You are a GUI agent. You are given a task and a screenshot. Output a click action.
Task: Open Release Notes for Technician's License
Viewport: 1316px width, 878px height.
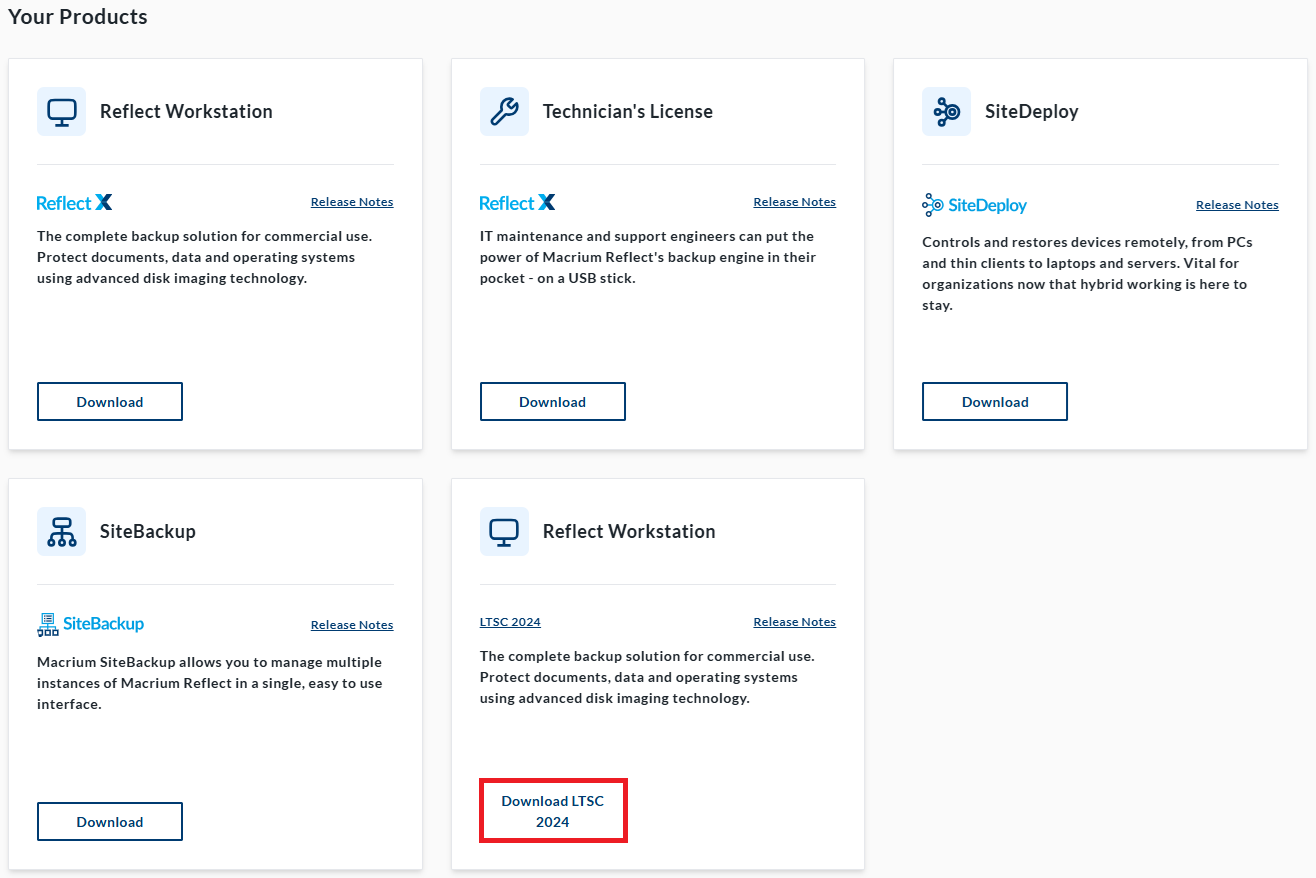click(x=794, y=202)
